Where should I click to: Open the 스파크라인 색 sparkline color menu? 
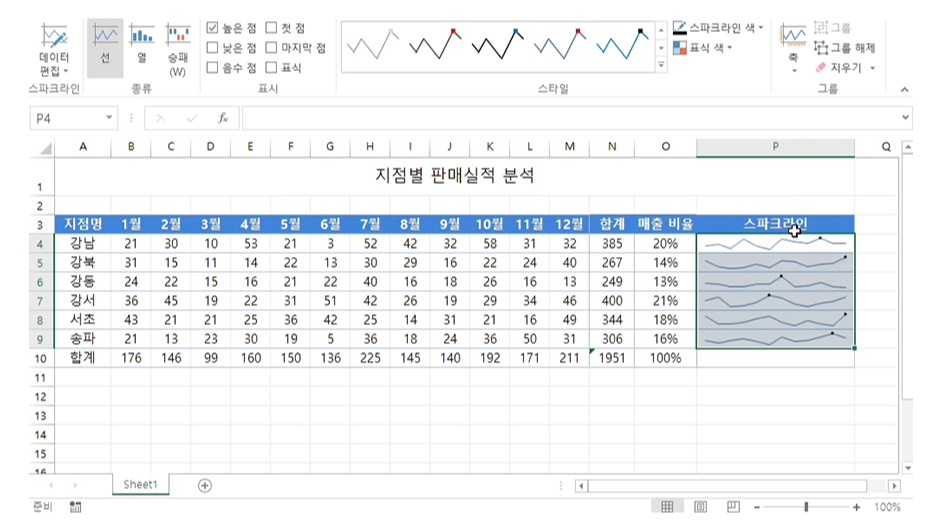coord(719,28)
